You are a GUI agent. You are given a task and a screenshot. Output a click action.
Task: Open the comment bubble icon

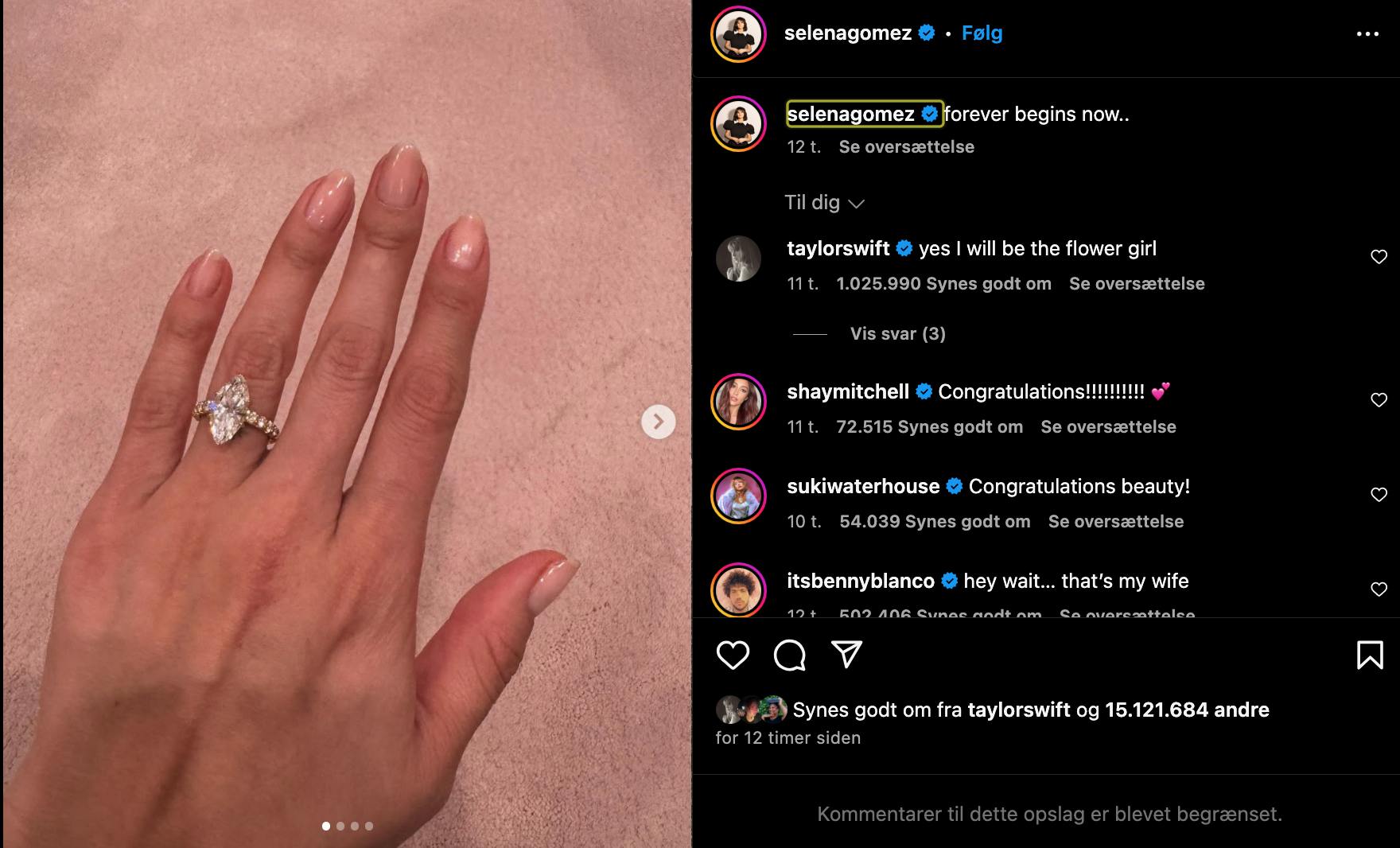pos(790,655)
